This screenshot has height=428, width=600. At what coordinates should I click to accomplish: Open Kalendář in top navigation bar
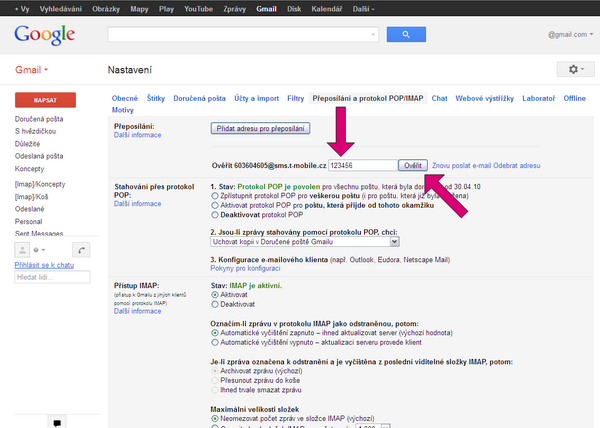click(x=326, y=9)
